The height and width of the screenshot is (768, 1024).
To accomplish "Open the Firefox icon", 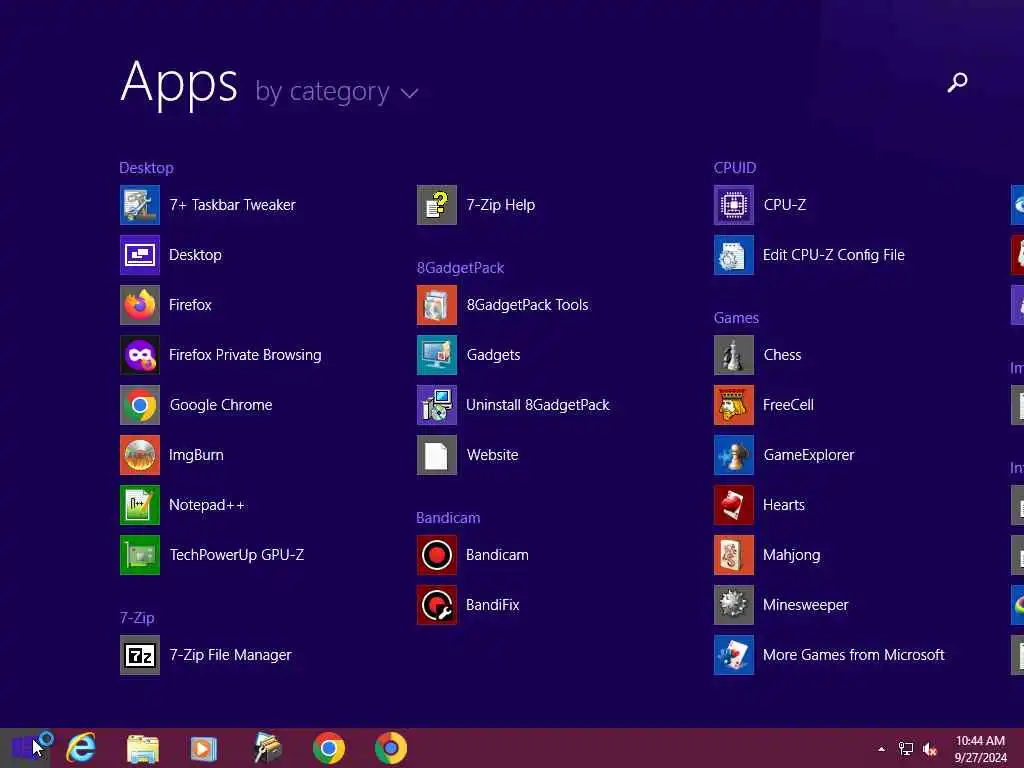I will (x=140, y=305).
